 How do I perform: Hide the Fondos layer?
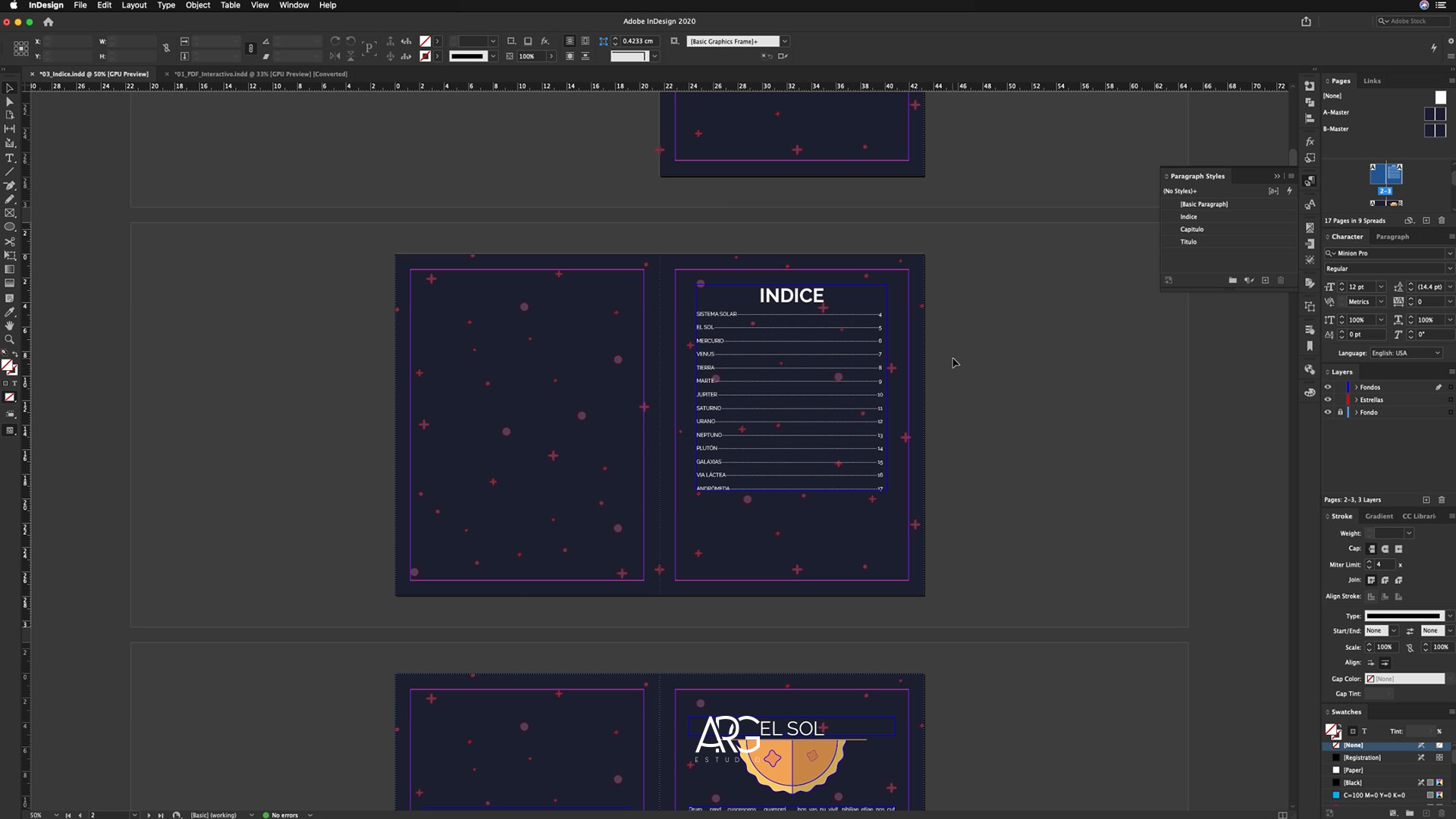pos(1328,387)
